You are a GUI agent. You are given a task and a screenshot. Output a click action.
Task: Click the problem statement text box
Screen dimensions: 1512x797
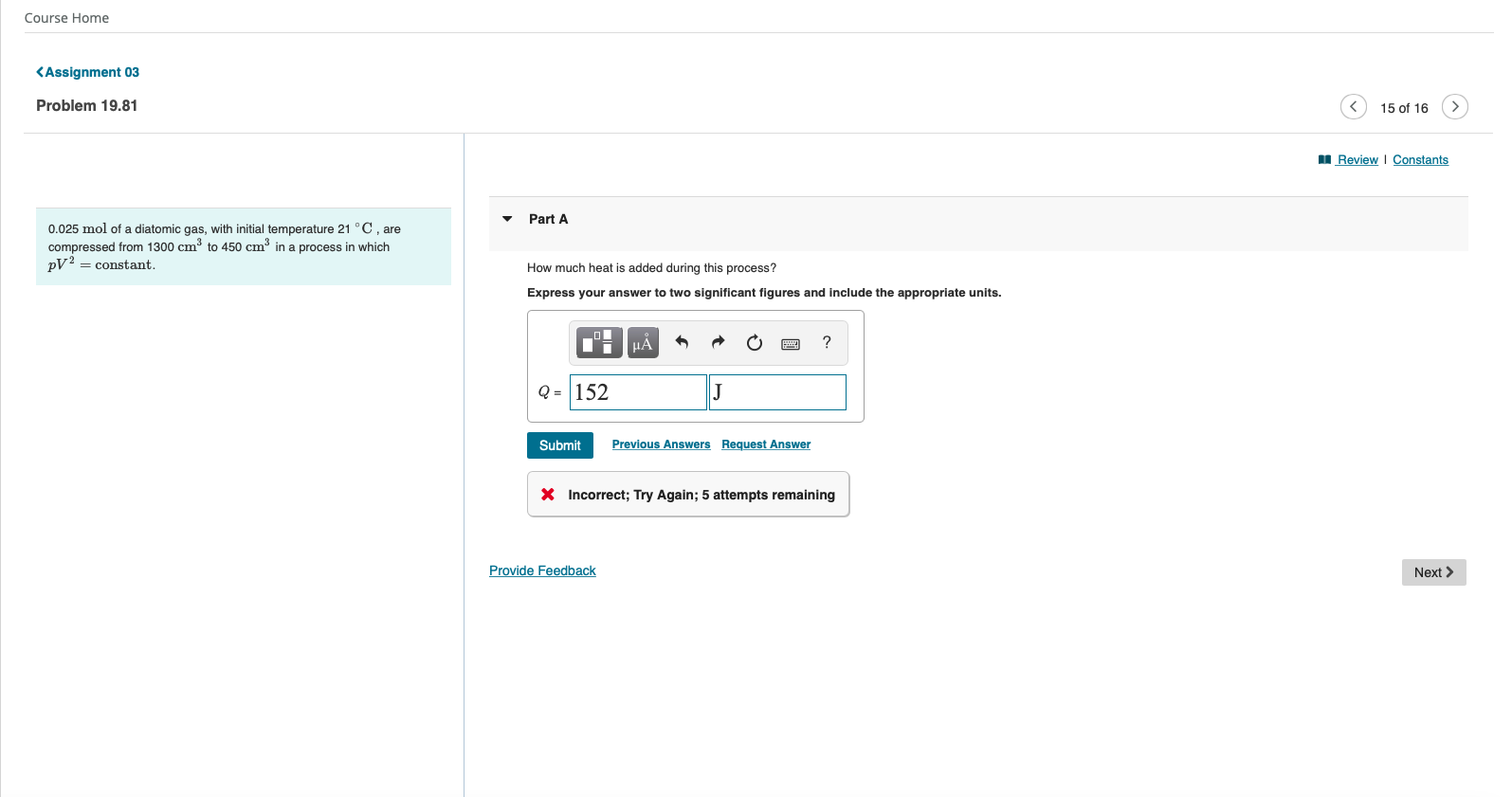(244, 246)
